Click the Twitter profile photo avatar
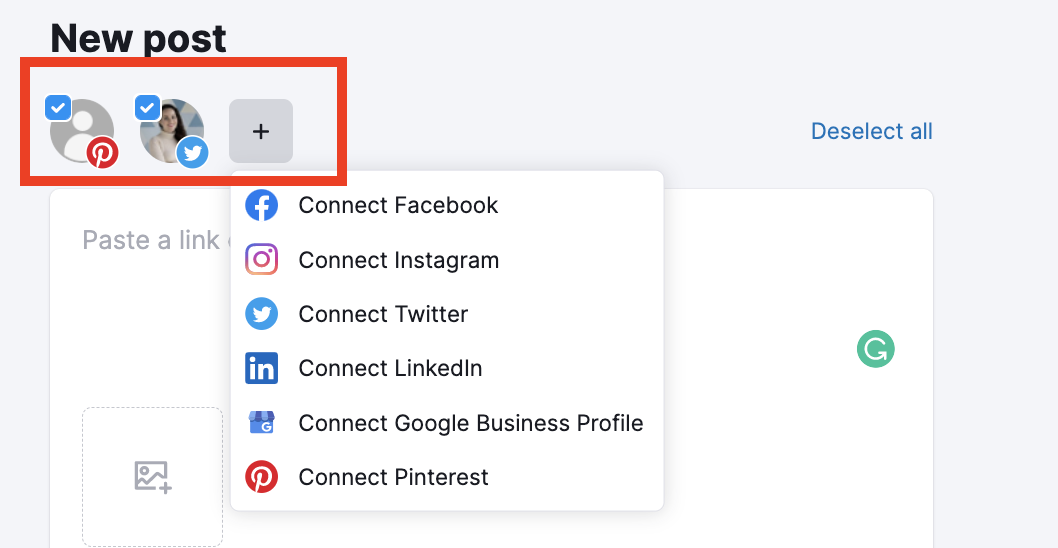 [170, 129]
